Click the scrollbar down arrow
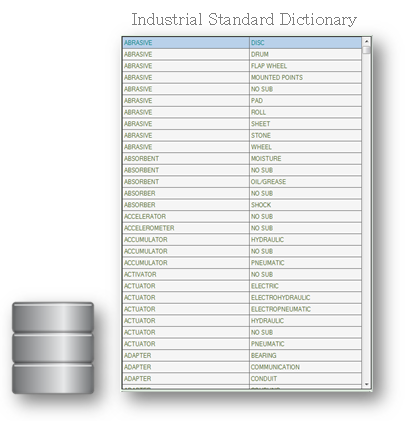The height and width of the screenshot is (421, 411). pos(366,384)
